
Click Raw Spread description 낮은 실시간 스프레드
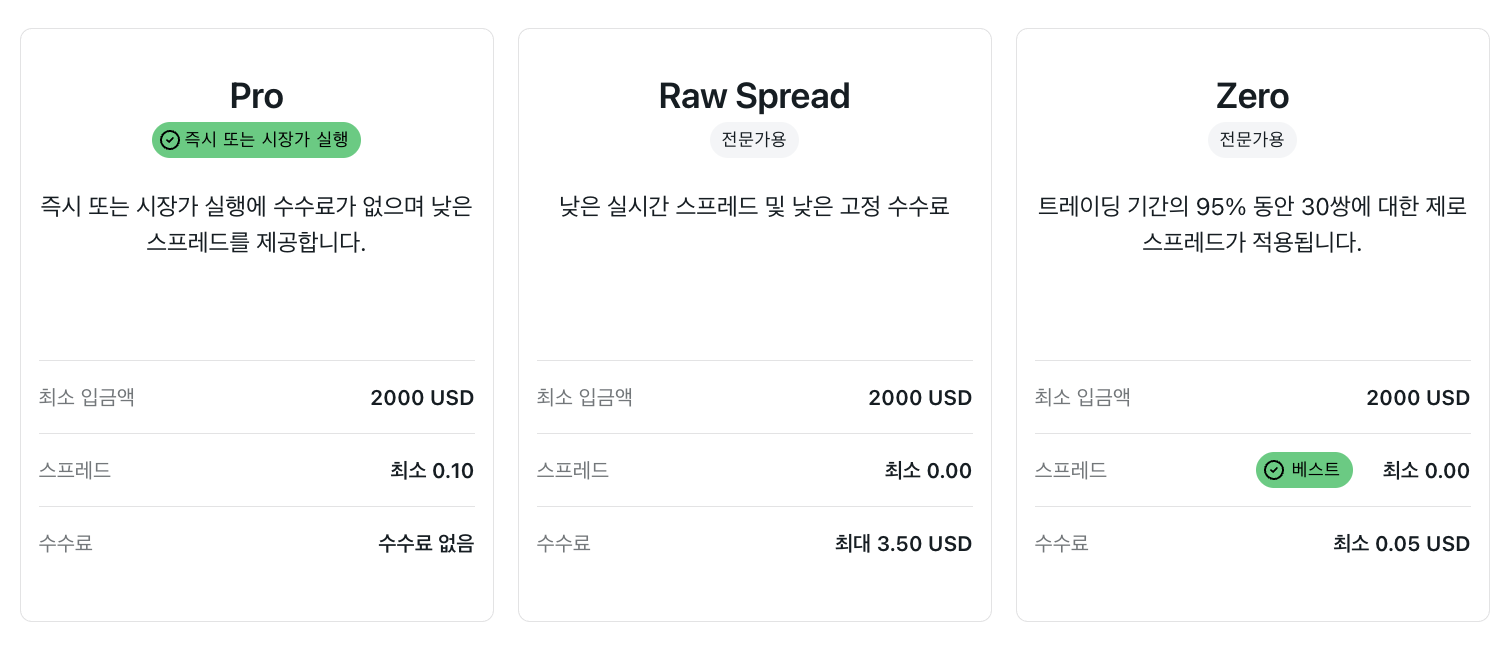tap(755, 208)
